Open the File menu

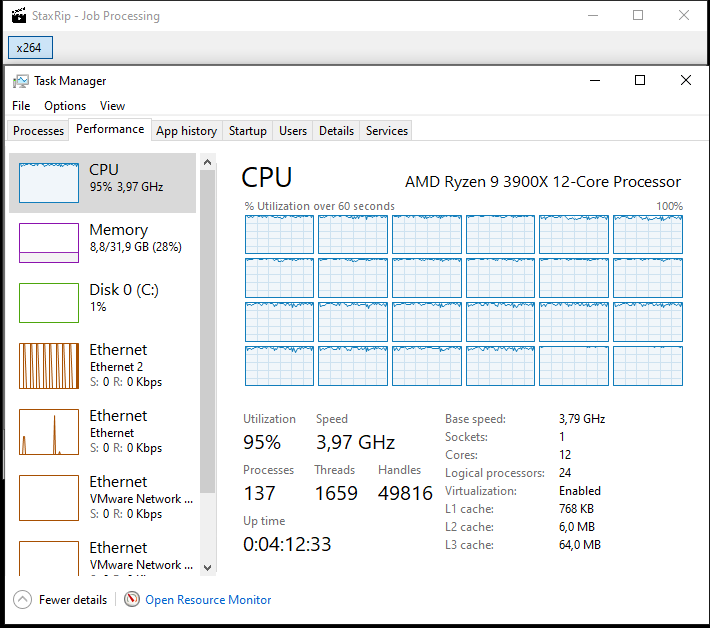click(21, 105)
